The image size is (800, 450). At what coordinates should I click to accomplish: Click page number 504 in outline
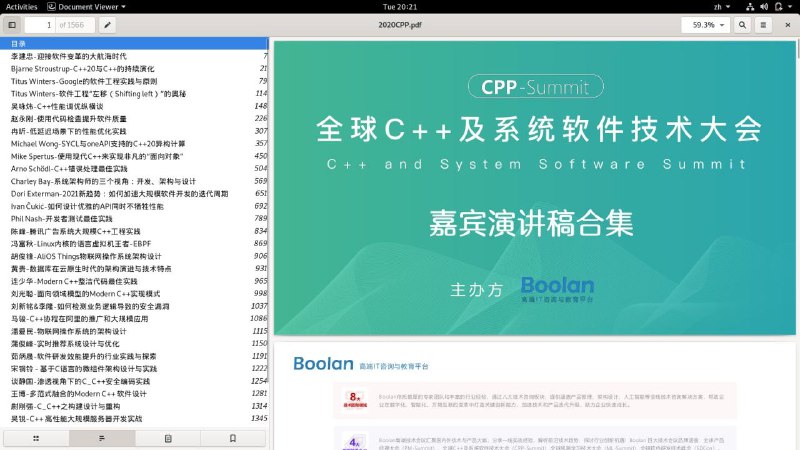click(261, 168)
